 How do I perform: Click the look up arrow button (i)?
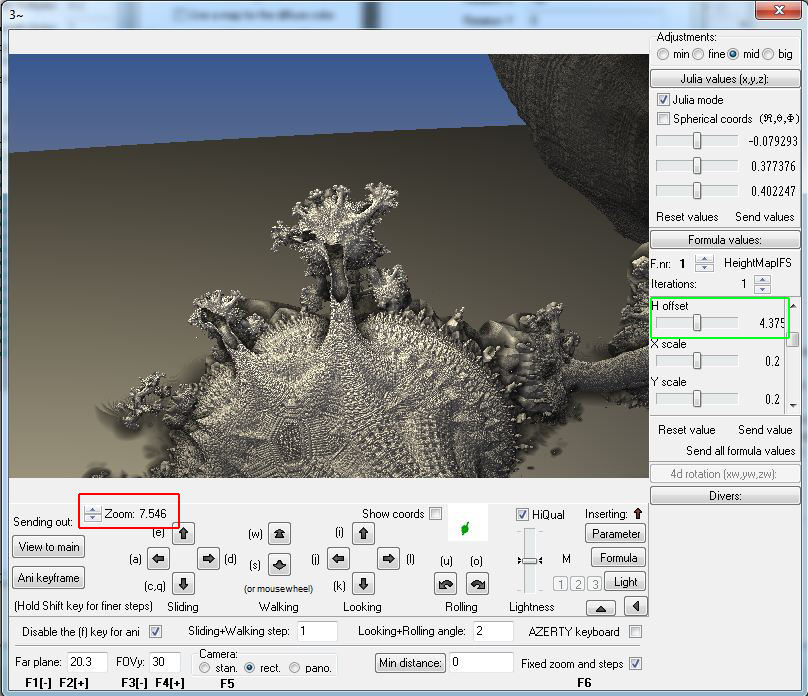(363, 533)
